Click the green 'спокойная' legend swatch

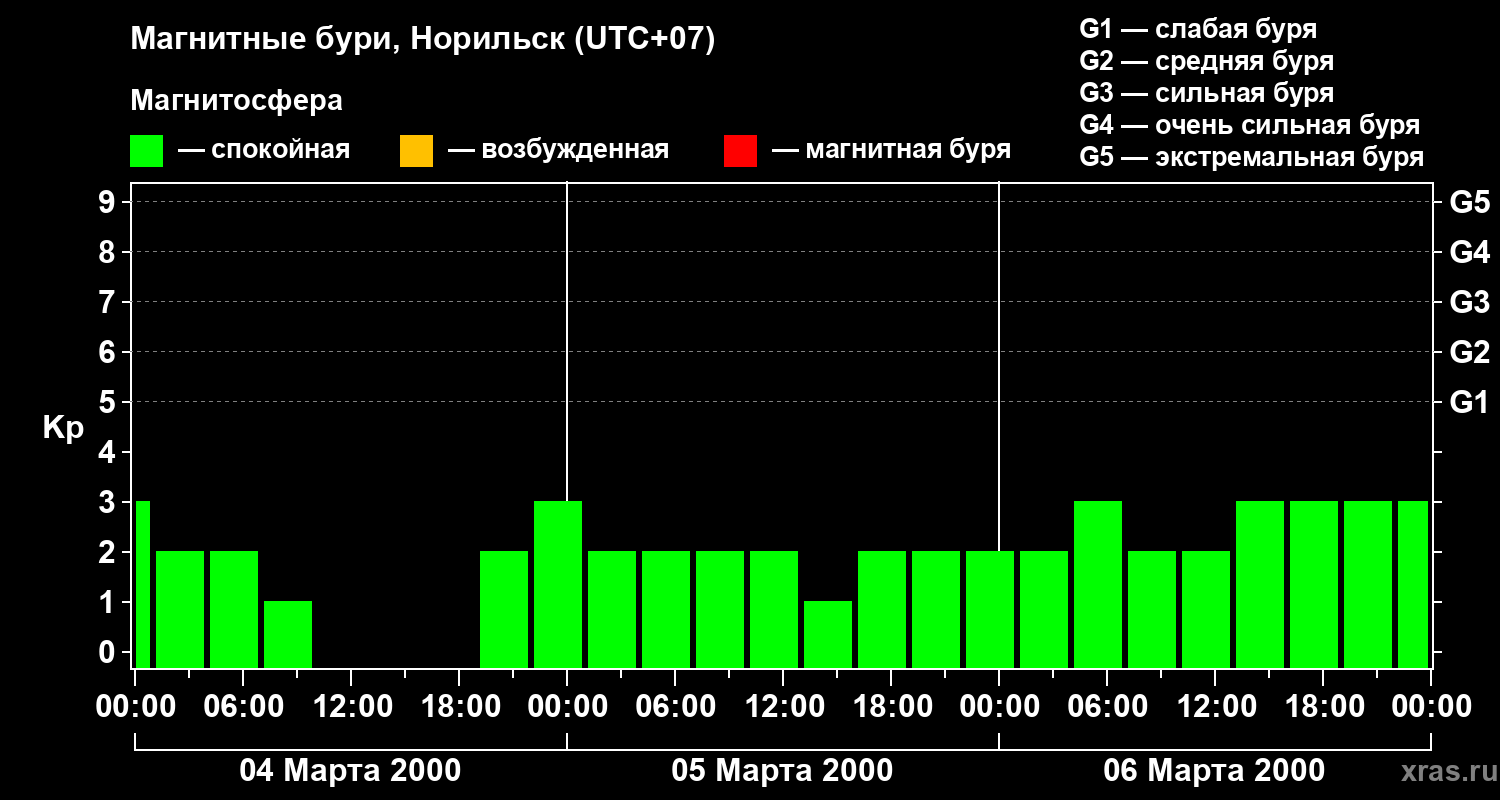pos(146,151)
